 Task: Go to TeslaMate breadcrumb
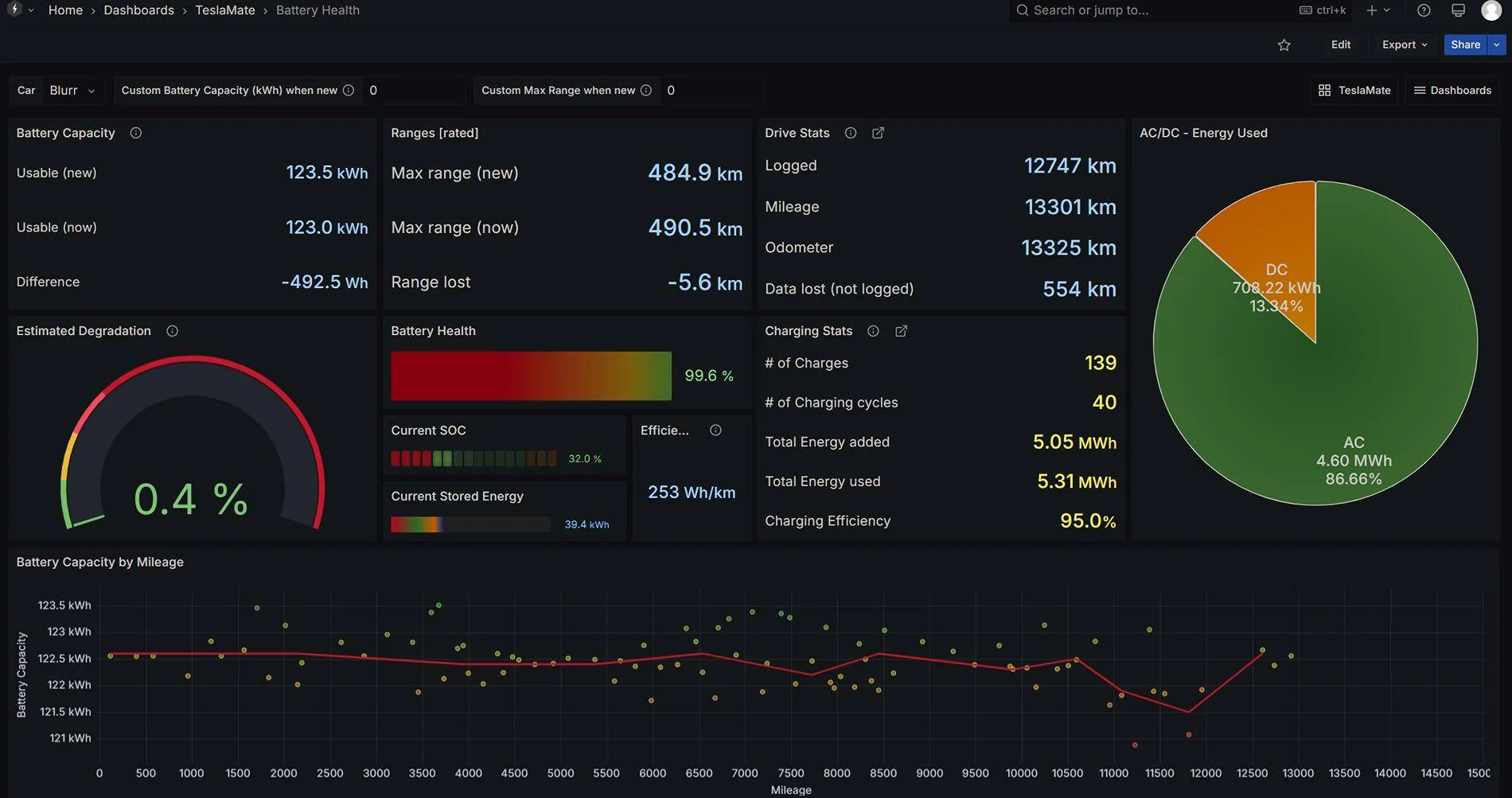(x=225, y=10)
